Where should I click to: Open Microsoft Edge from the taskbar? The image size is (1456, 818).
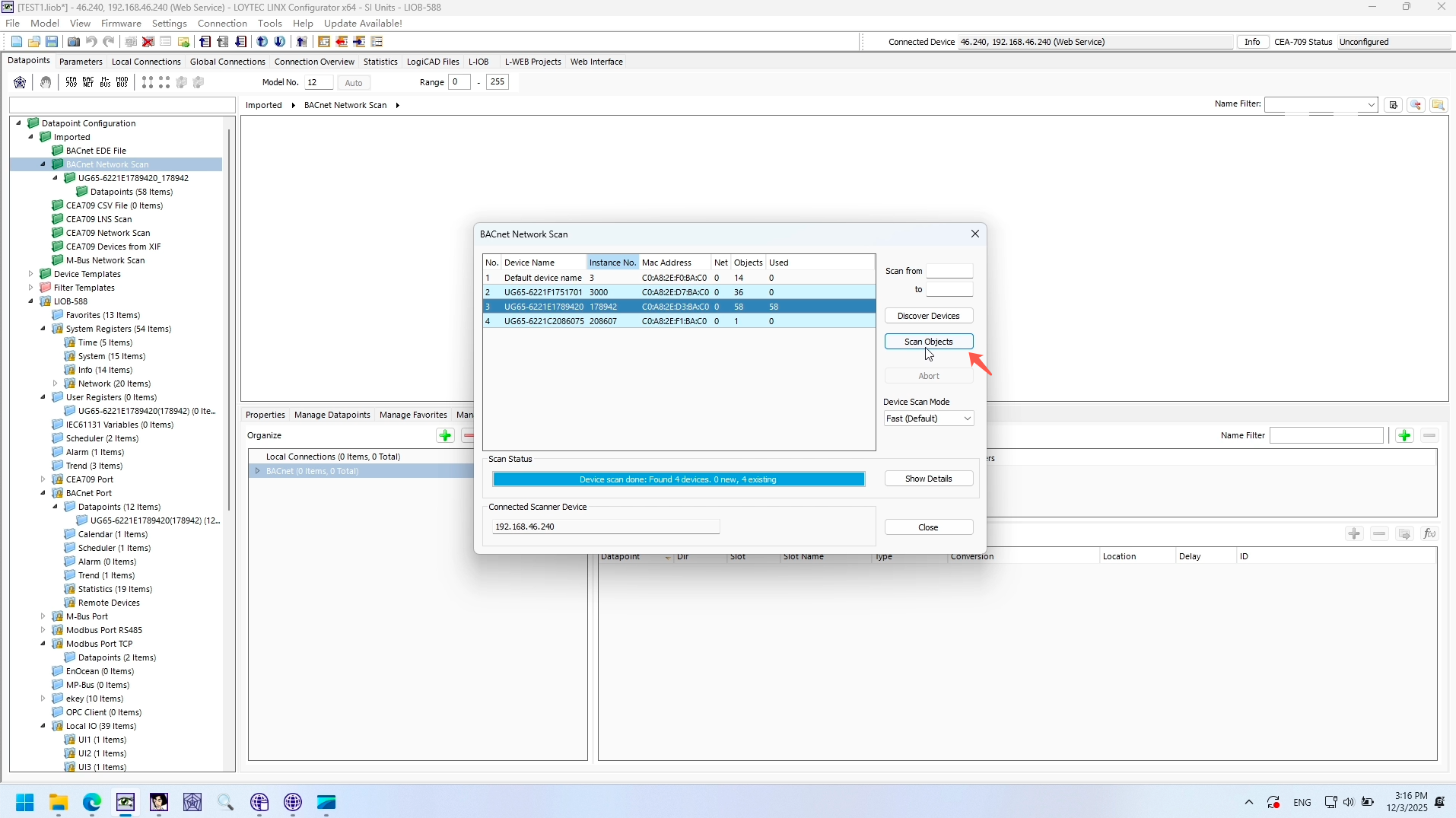(x=92, y=802)
